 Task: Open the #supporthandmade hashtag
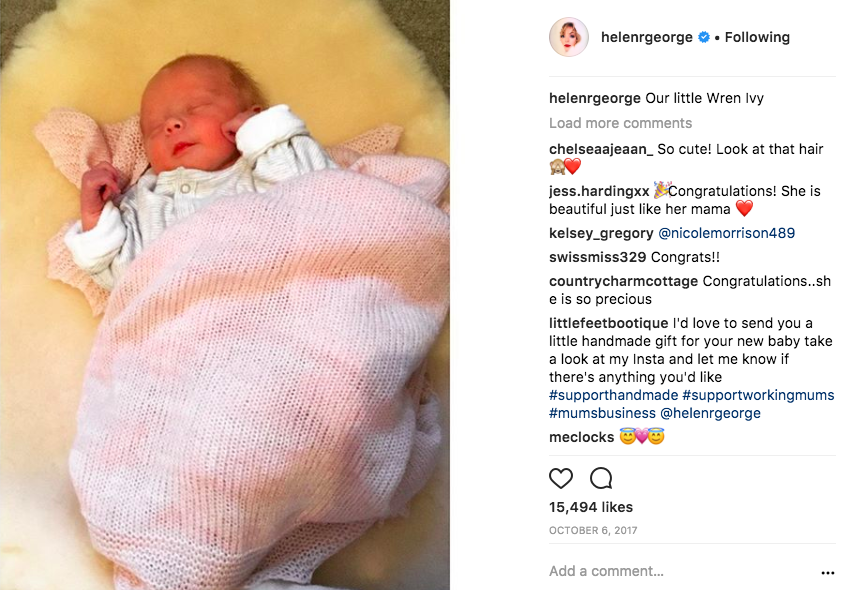pos(613,395)
